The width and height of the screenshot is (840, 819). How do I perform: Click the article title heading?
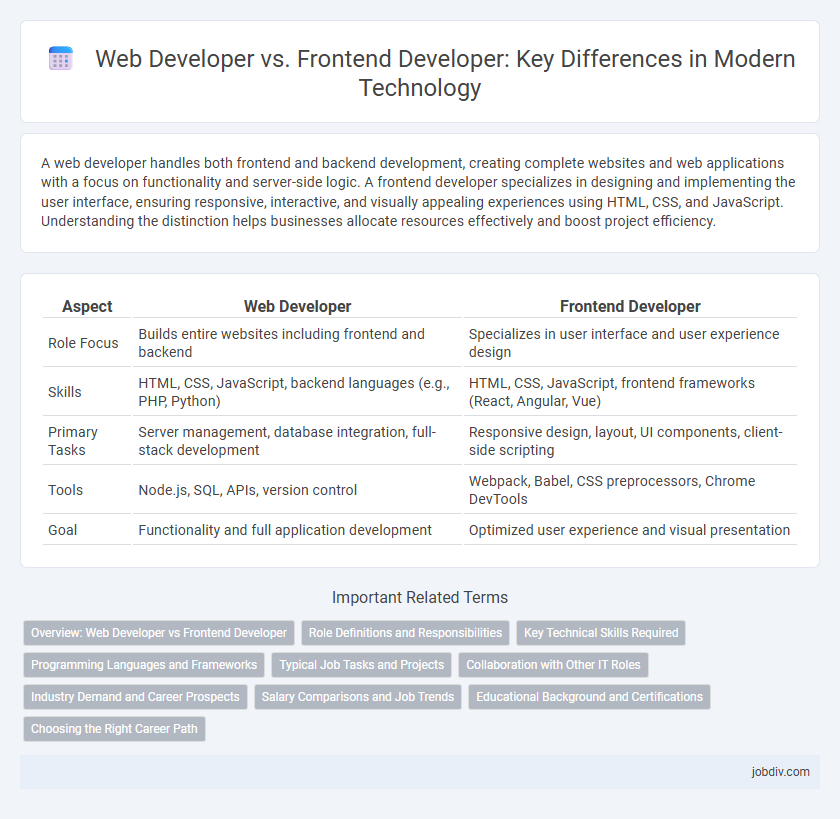tap(445, 73)
